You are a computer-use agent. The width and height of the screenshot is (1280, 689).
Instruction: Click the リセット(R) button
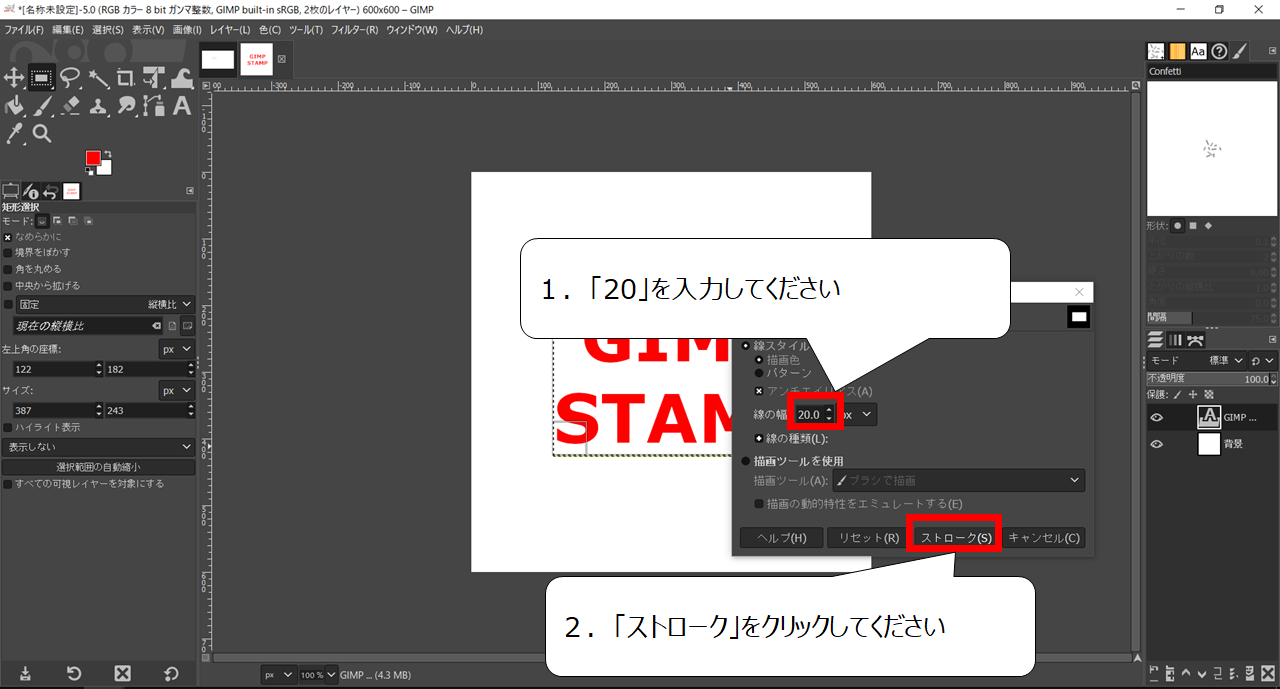(868, 538)
